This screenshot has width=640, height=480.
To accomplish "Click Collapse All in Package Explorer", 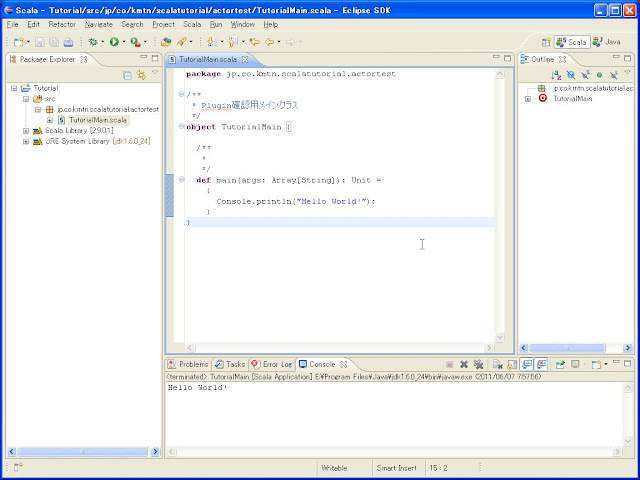I will pyautogui.click(x=127, y=75).
